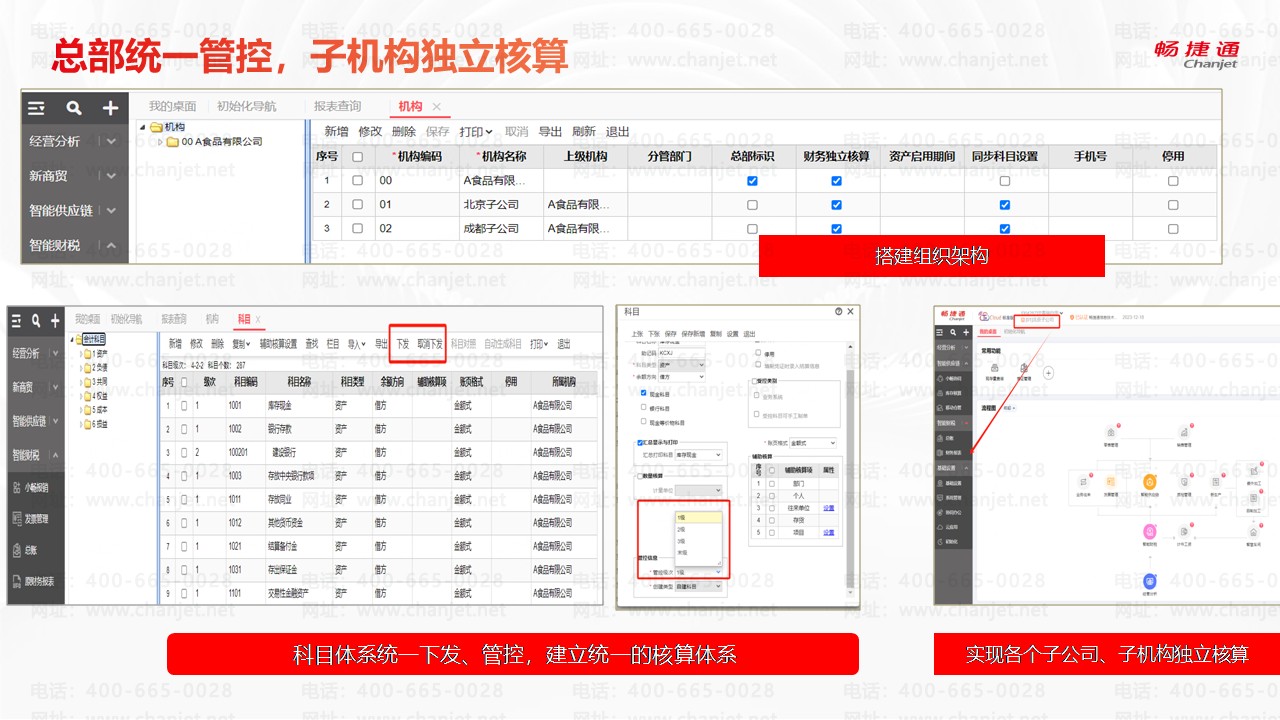Check 停用 for the 00 A食品有限 row
1280x720 pixels.
coord(1173,181)
